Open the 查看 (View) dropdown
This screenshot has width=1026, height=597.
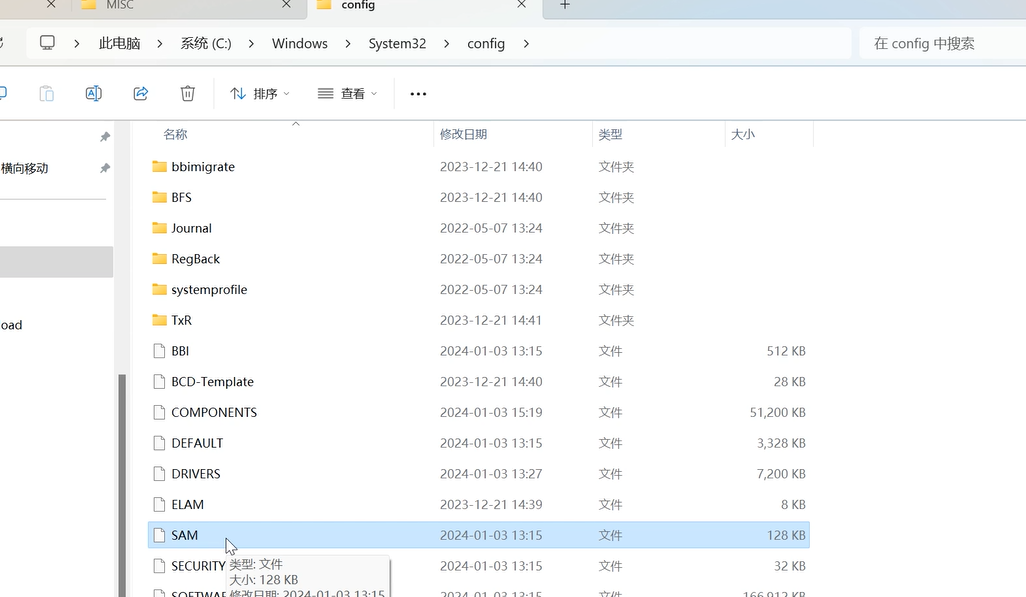pos(347,93)
